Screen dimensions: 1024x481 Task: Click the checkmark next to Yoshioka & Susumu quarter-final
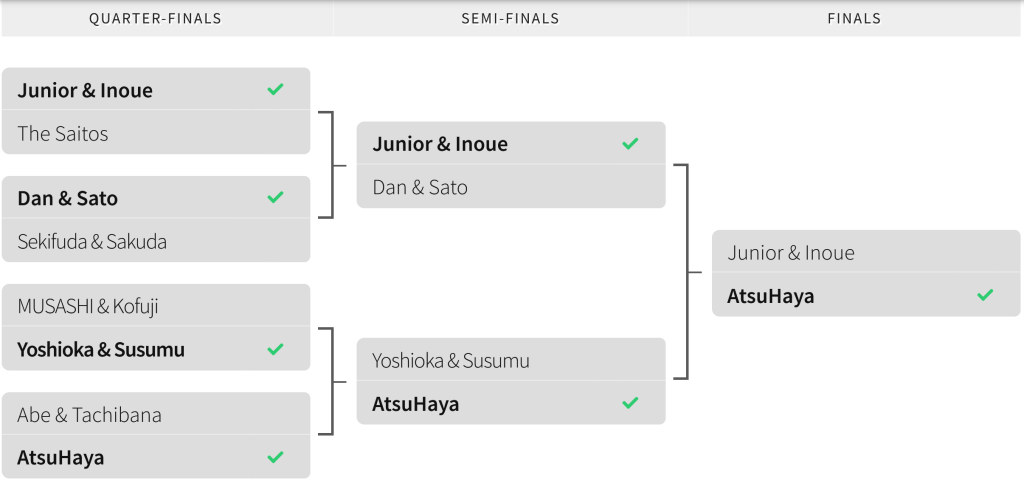[276, 349]
